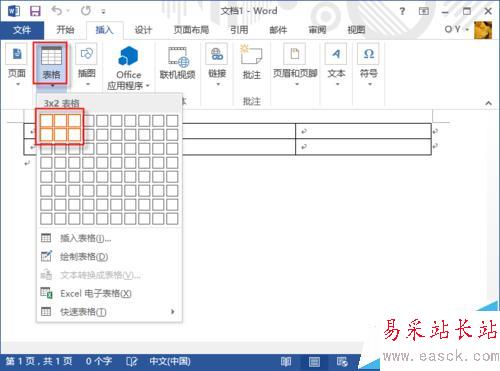Open the 视图 tab
The height and width of the screenshot is (371, 500).
click(x=356, y=30)
